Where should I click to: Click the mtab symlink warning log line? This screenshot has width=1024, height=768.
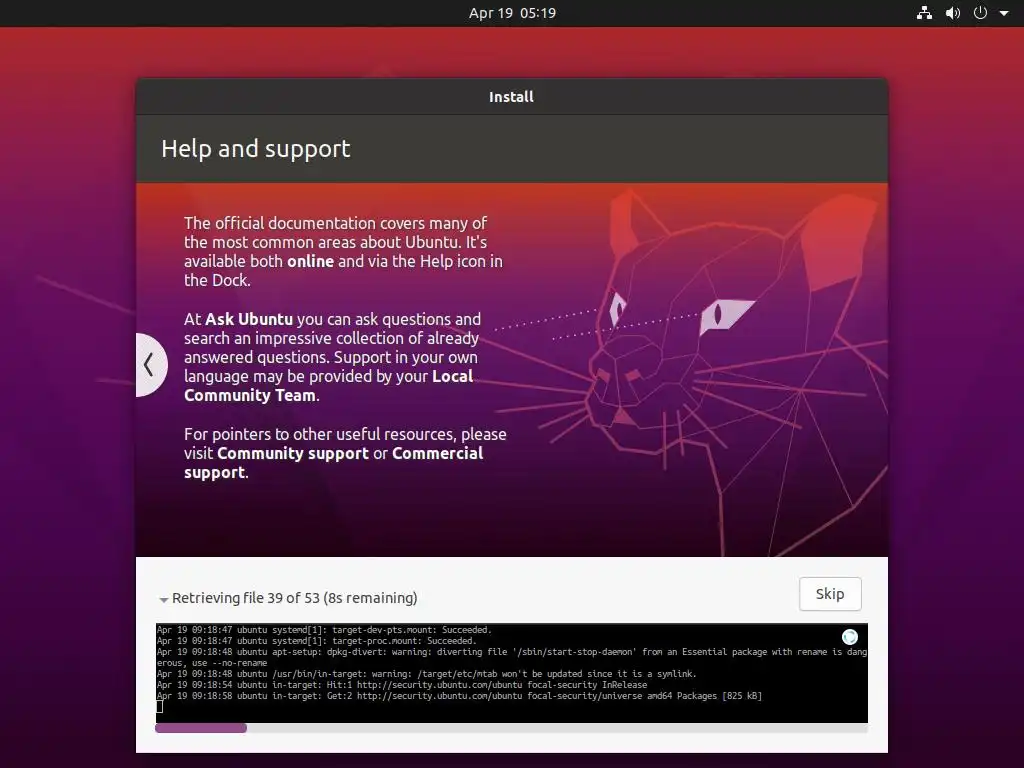coord(426,674)
